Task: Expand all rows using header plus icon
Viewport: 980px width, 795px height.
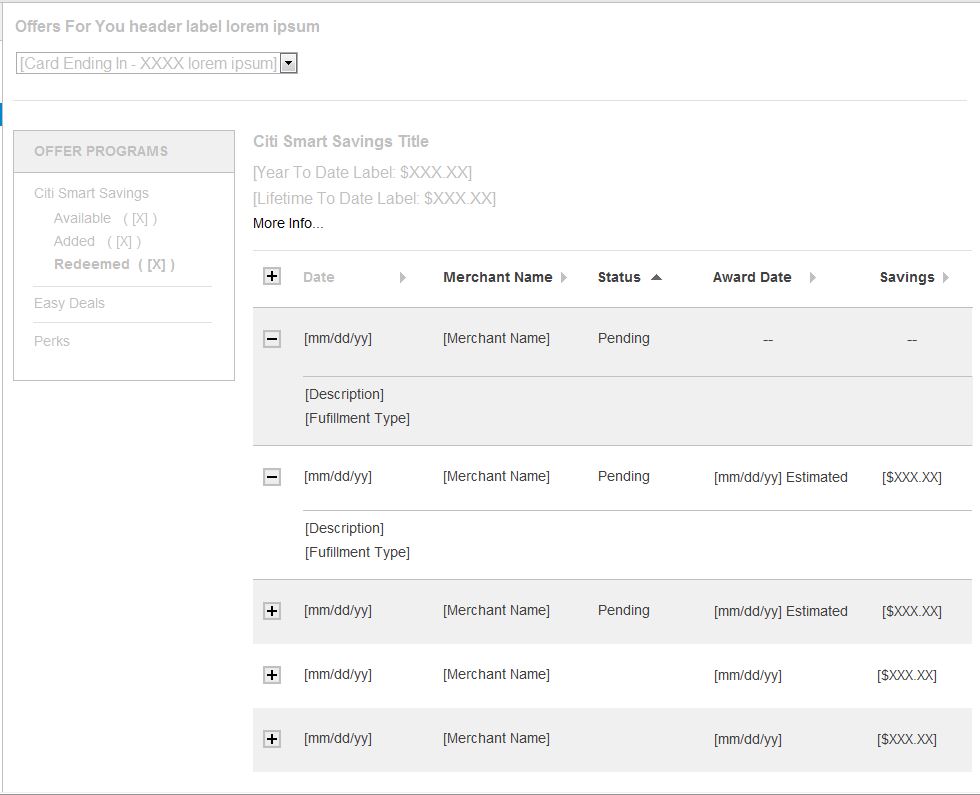Action: coord(272,276)
